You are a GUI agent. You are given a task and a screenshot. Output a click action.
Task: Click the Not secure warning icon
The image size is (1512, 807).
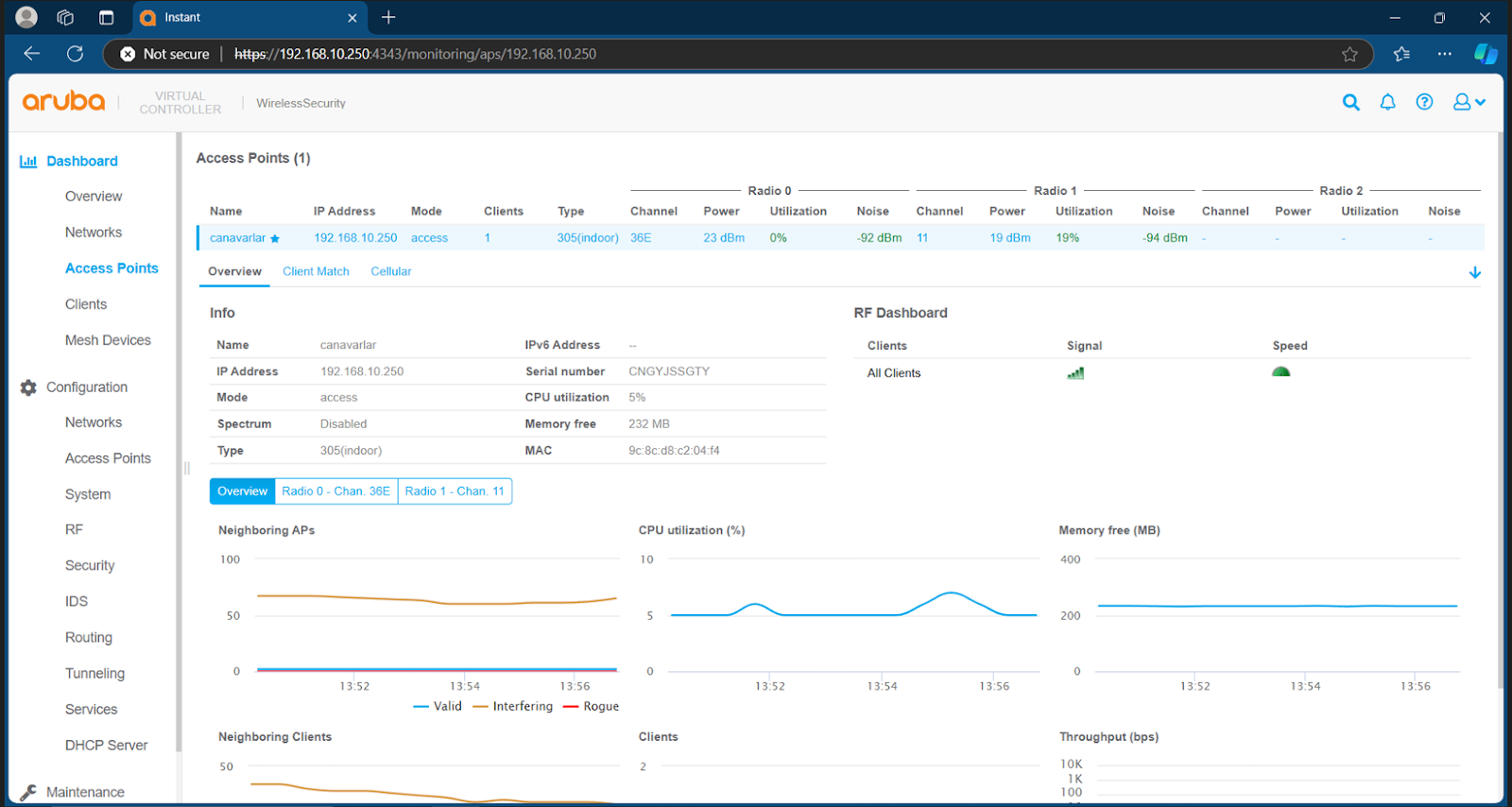click(x=128, y=54)
